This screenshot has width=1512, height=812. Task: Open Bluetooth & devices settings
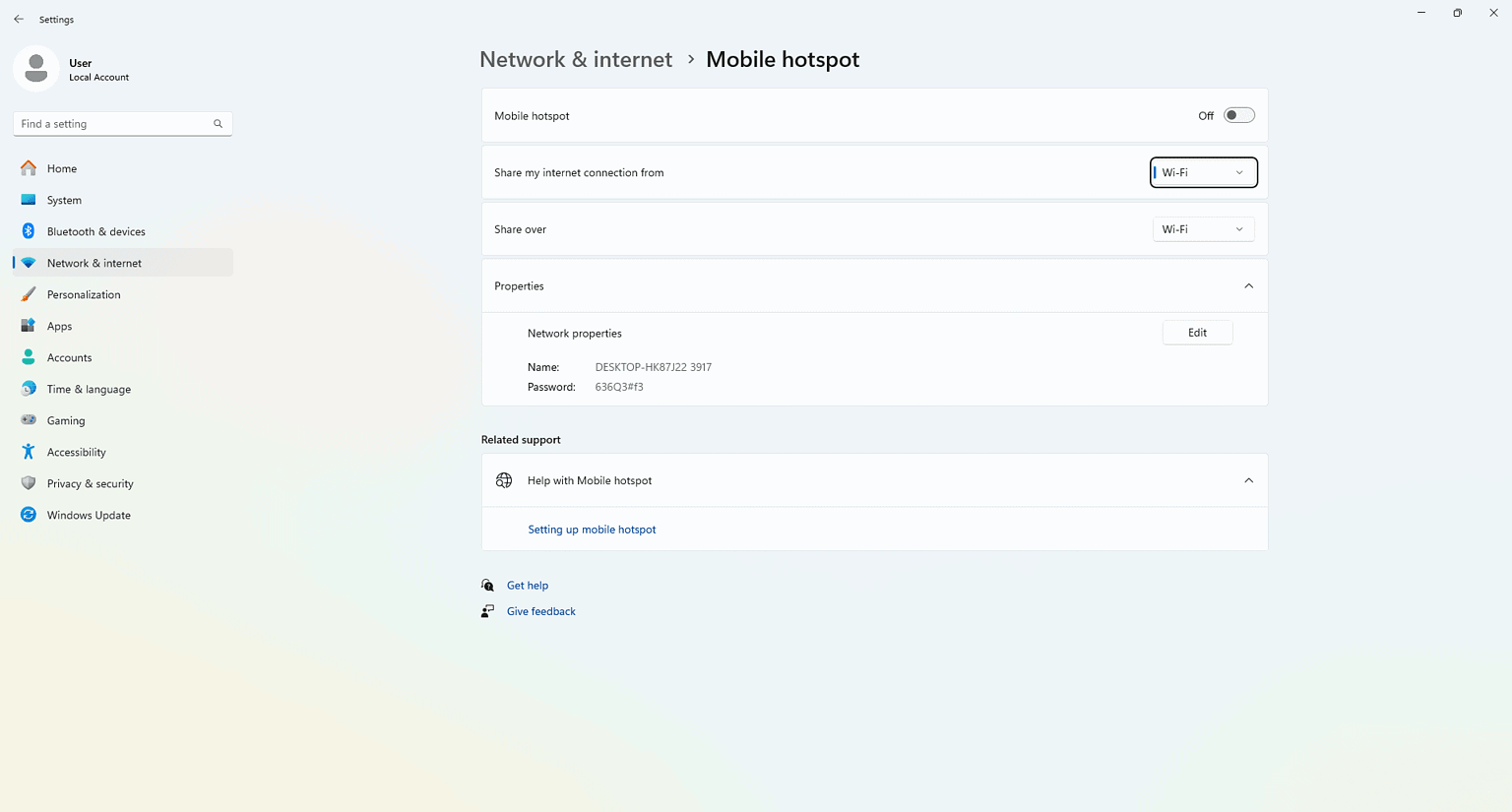coord(29,231)
